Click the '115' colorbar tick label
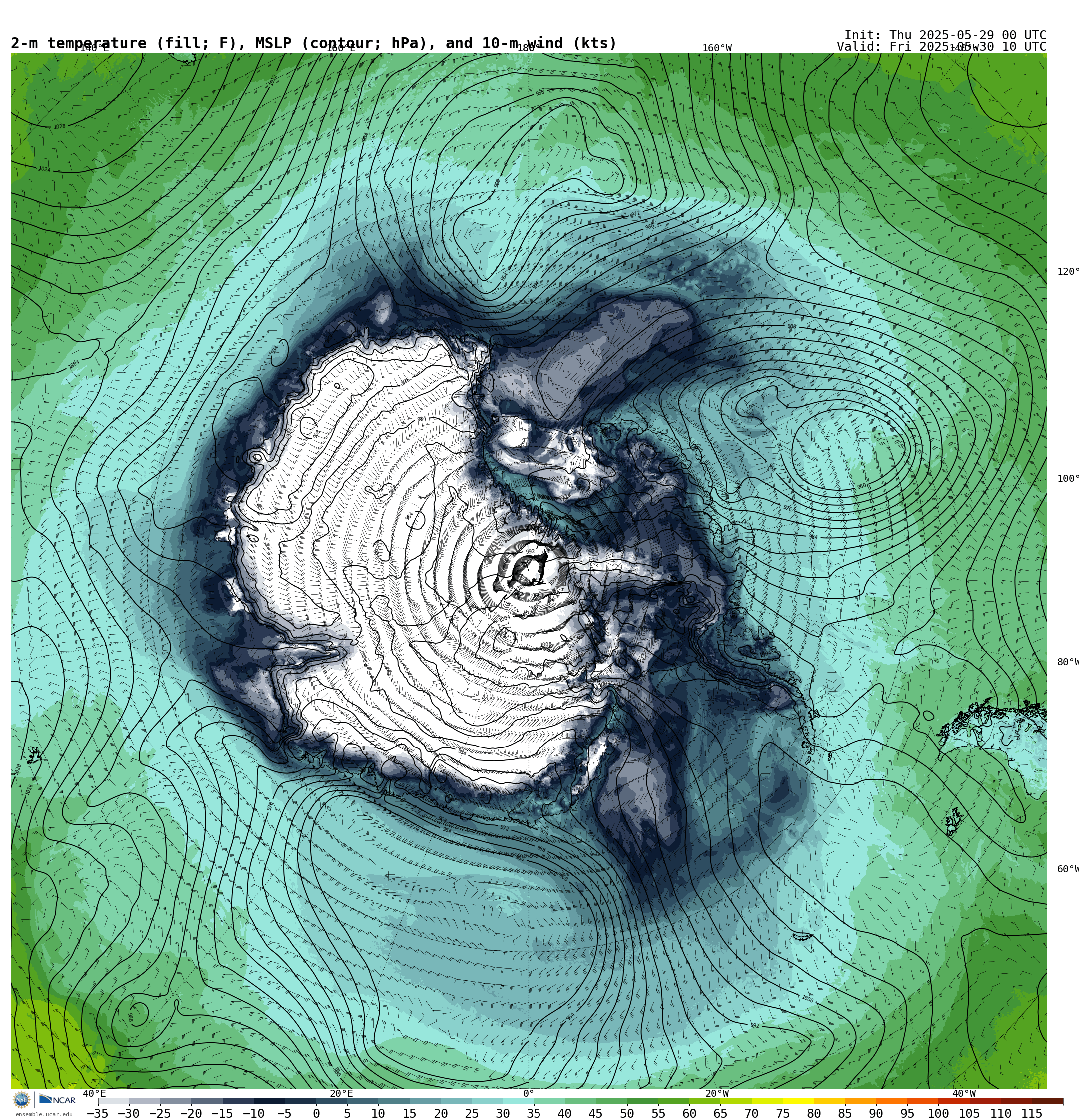 [x=1032, y=1113]
